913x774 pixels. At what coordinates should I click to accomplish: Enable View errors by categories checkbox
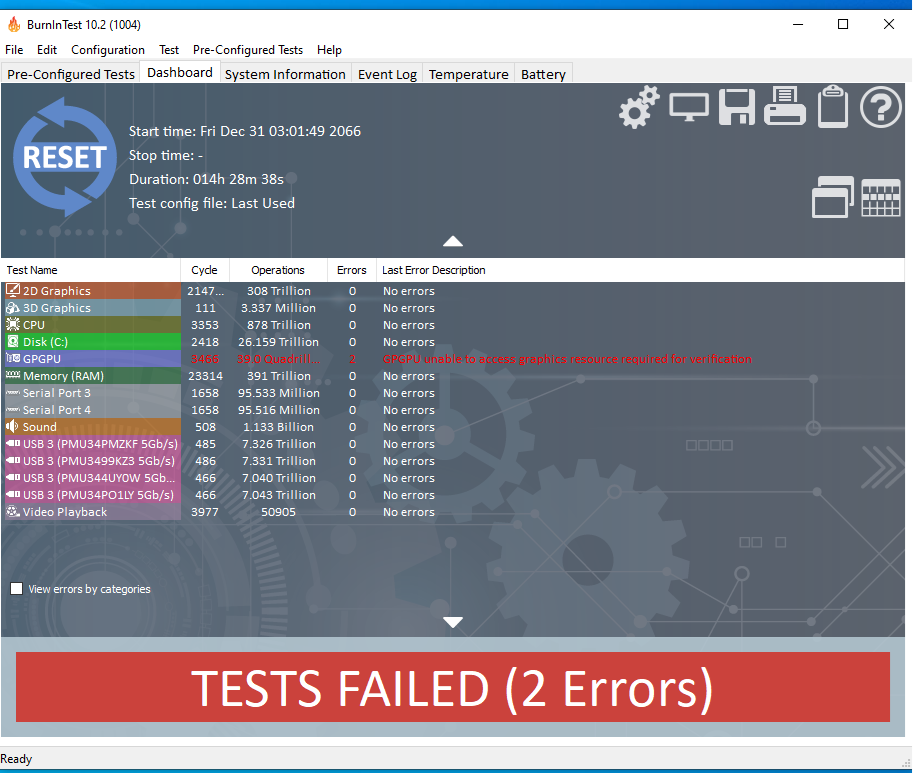[17, 589]
